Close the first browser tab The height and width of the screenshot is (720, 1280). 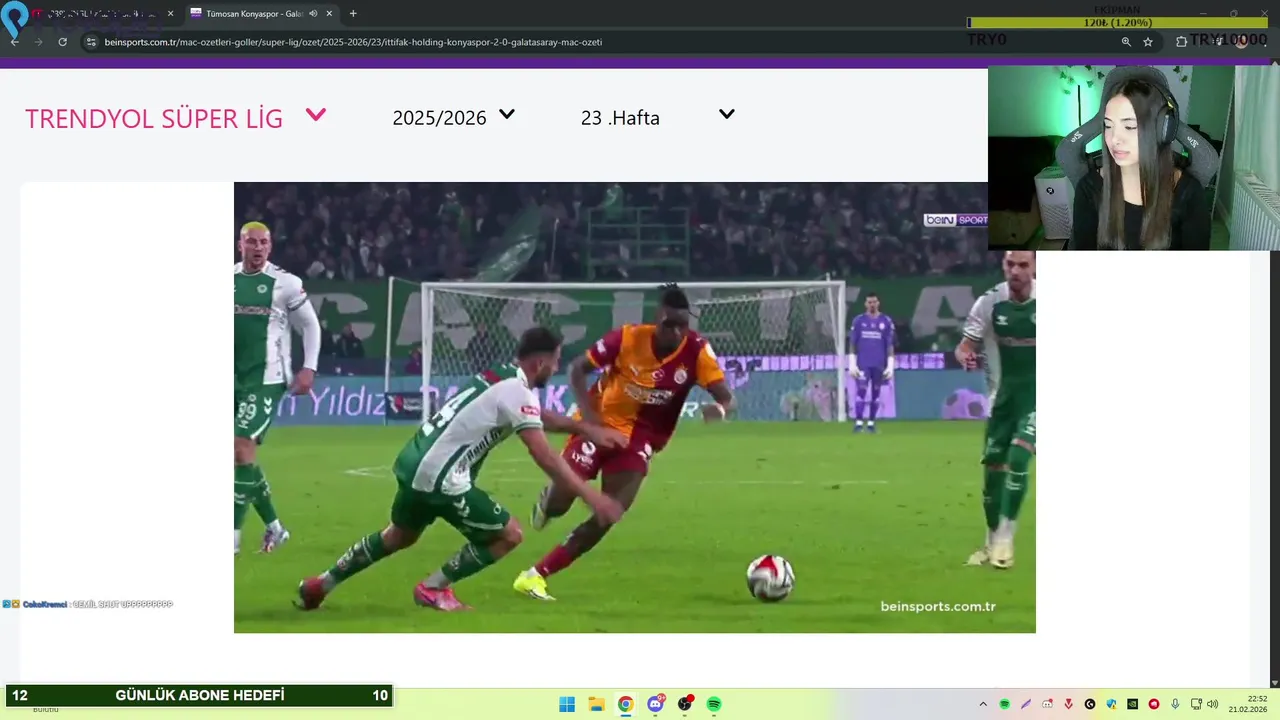click(x=170, y=14)
